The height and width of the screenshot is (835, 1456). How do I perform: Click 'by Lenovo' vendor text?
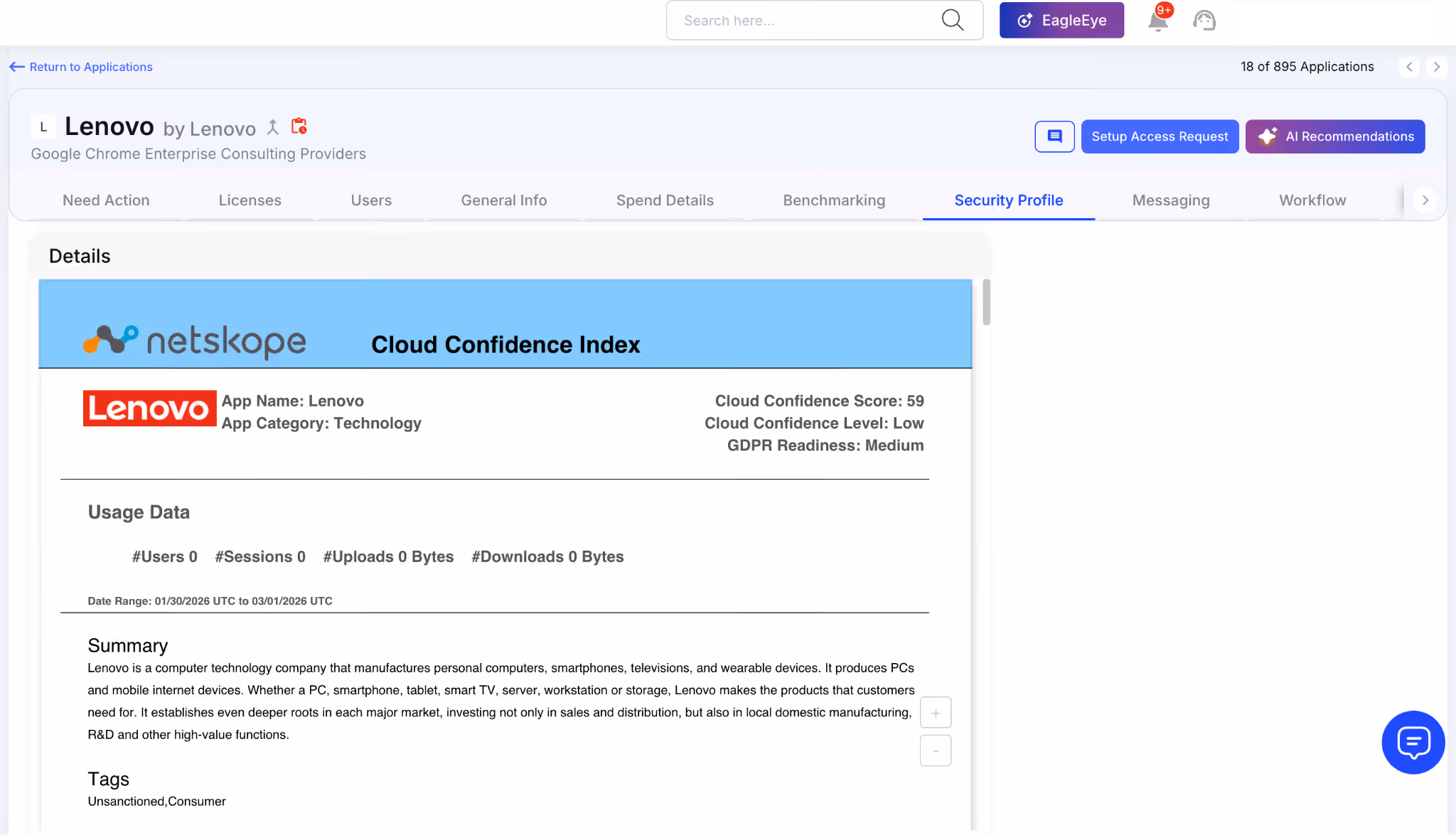click(x=209, y=129)
